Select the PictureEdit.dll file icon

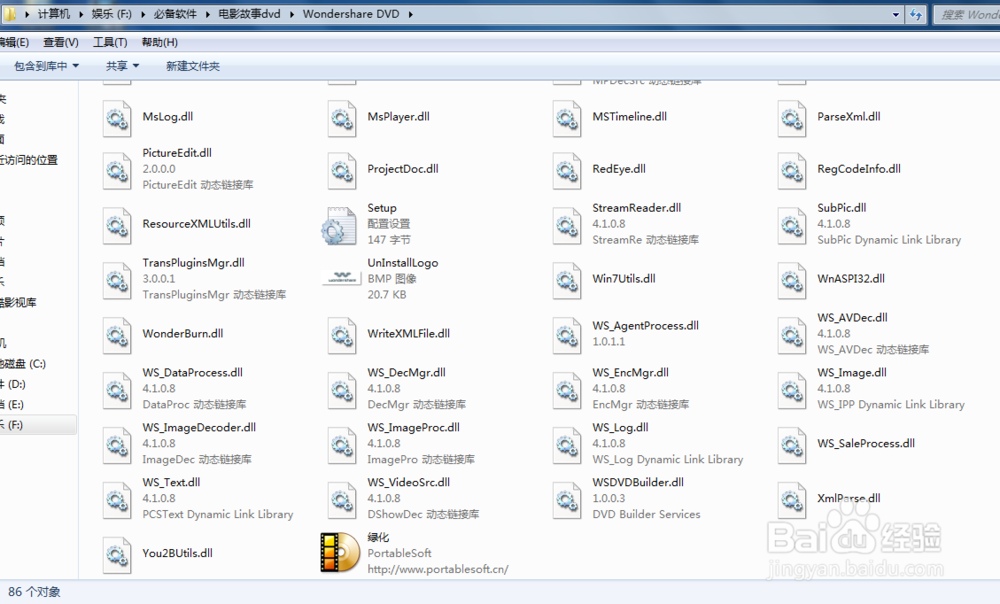pos(117,171)
